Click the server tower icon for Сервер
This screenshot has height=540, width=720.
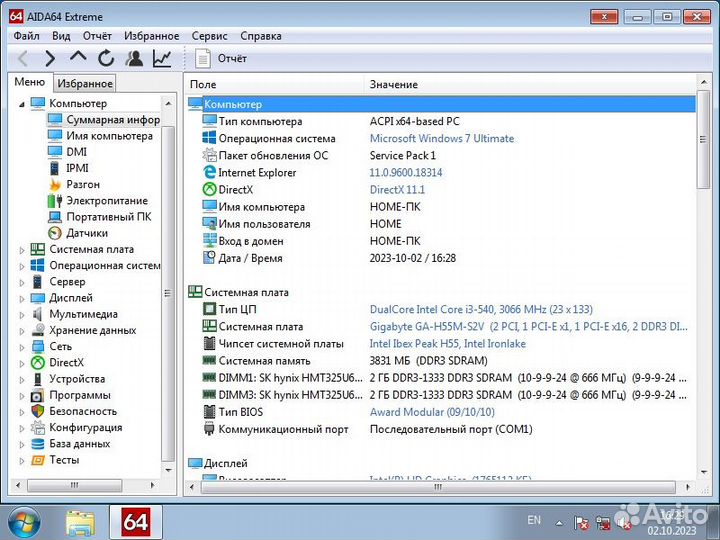[x=38, y=281]
